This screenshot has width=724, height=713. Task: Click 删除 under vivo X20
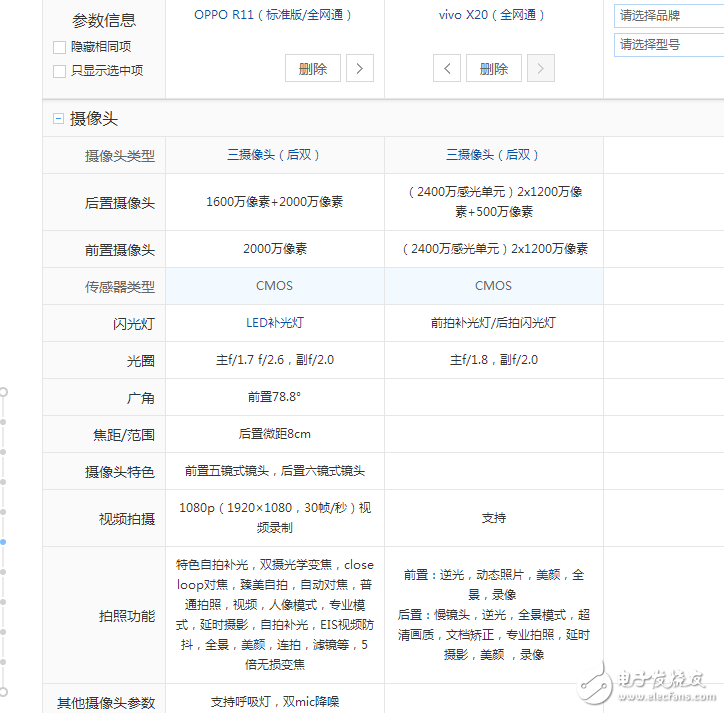pyautogui.click(x=494, y=68)
